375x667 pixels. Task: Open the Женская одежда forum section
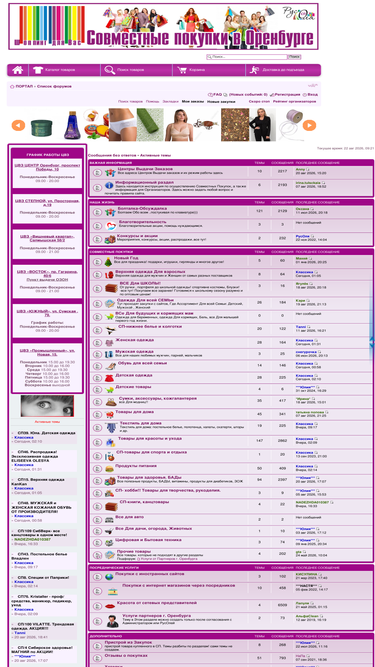(135, 340)
